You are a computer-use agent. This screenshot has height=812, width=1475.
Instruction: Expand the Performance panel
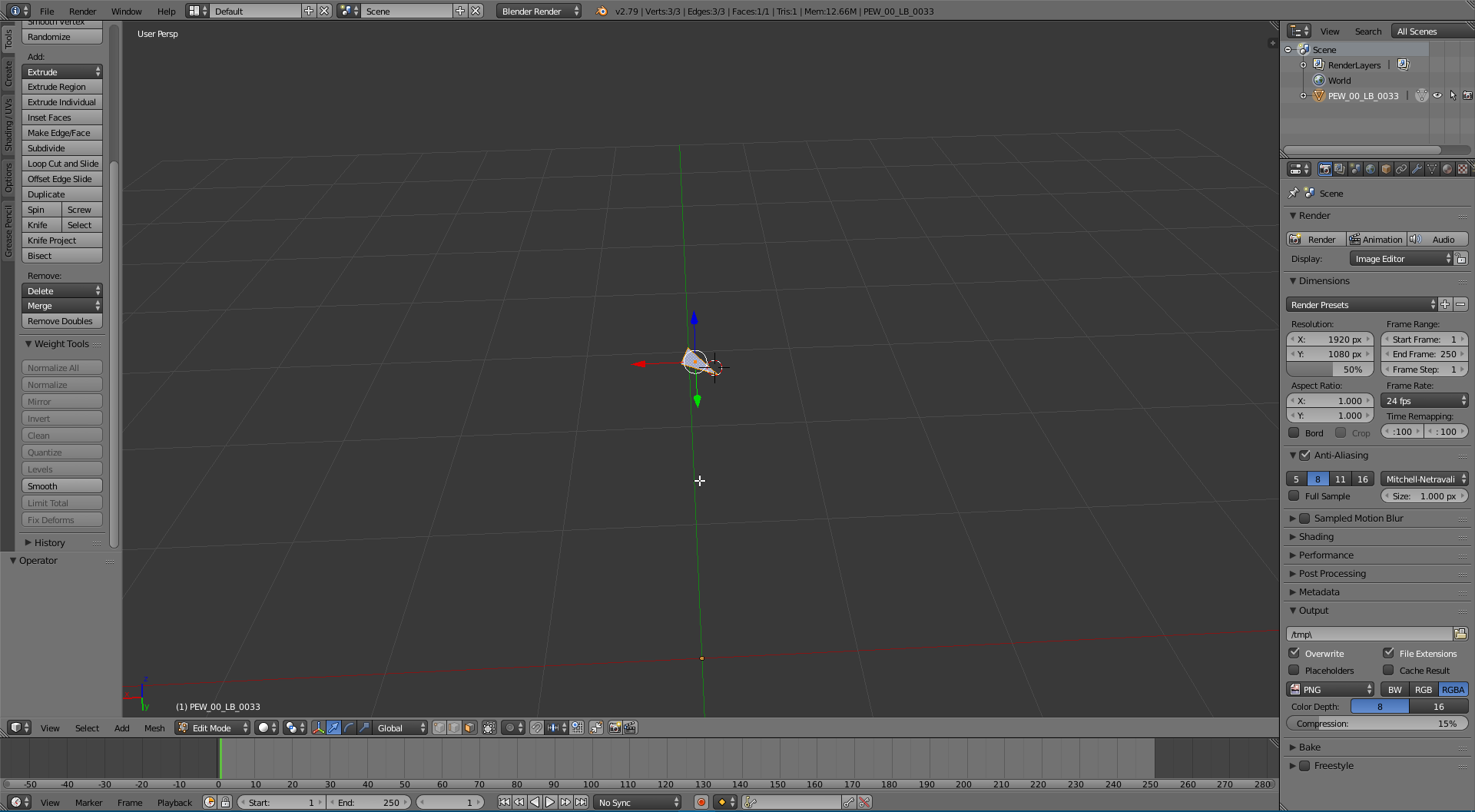[x=1326, y=555]
